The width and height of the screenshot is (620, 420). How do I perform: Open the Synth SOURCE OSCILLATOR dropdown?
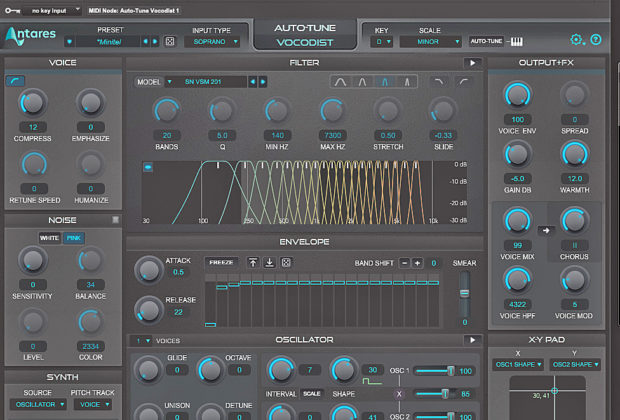tap(39, 404)
